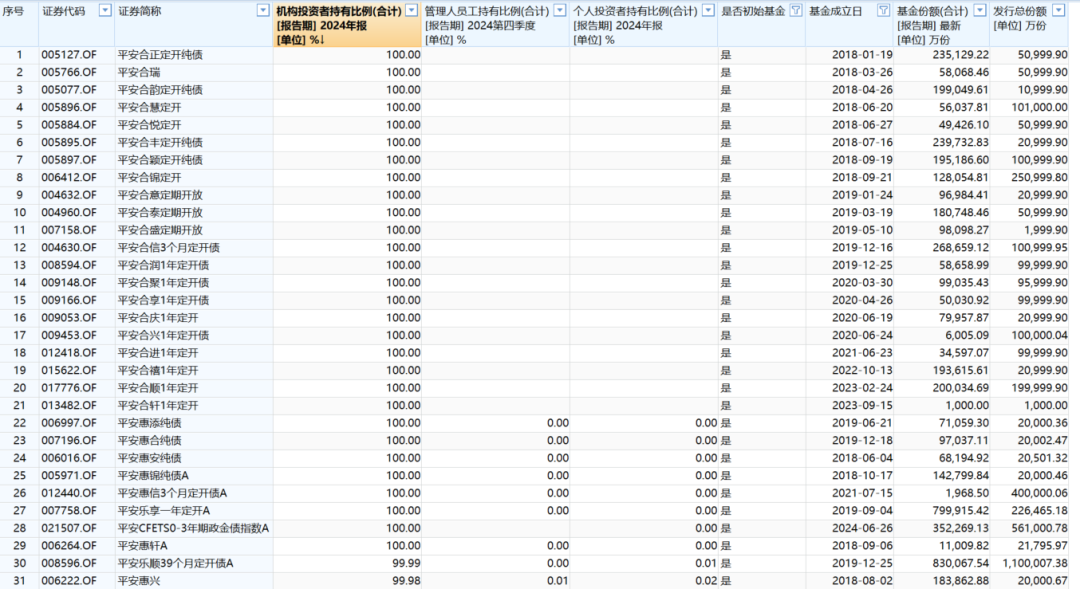1080x589 pixels.
Task: Open the 机构投资者持有比例(合计) column dropdown arrow
Action: pos(412,10)
